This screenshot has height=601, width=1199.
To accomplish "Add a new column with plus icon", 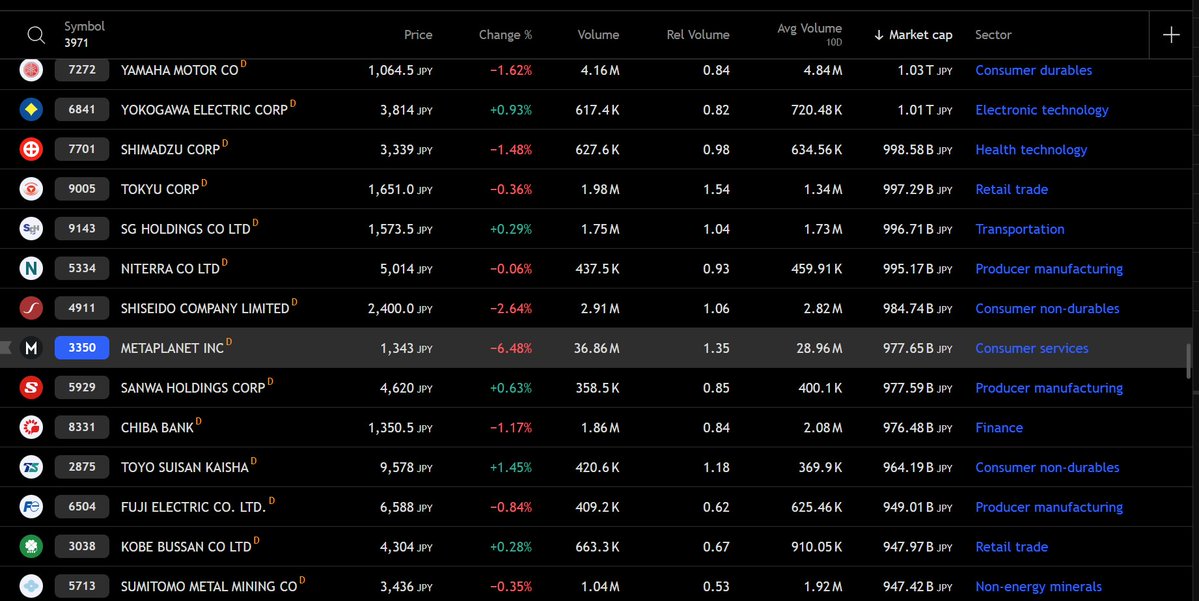I will pyautogui.click(x=1171, y=34).
